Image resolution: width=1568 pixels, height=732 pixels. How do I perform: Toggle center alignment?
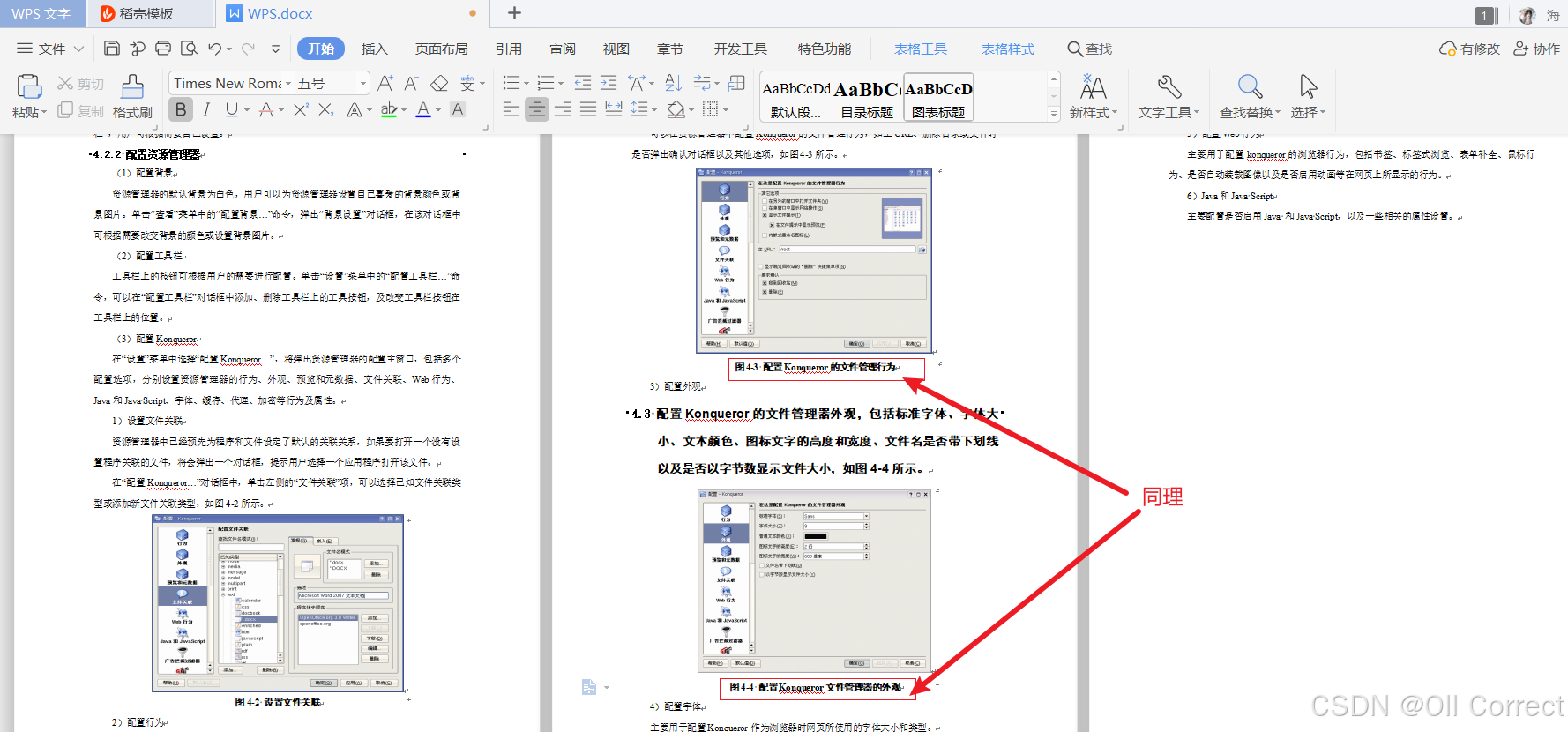pyautogui.click(x=536, y=109)
